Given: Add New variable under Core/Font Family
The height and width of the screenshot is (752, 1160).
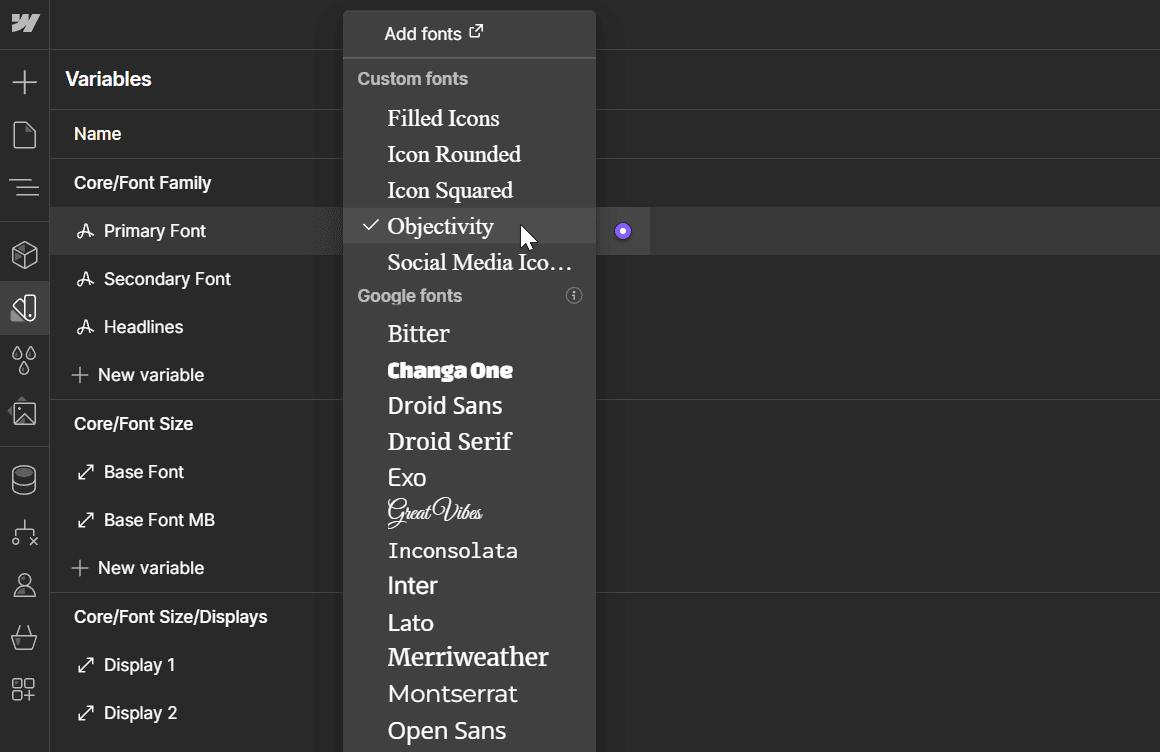Looking at the screenshot, I should coord(138,375).
